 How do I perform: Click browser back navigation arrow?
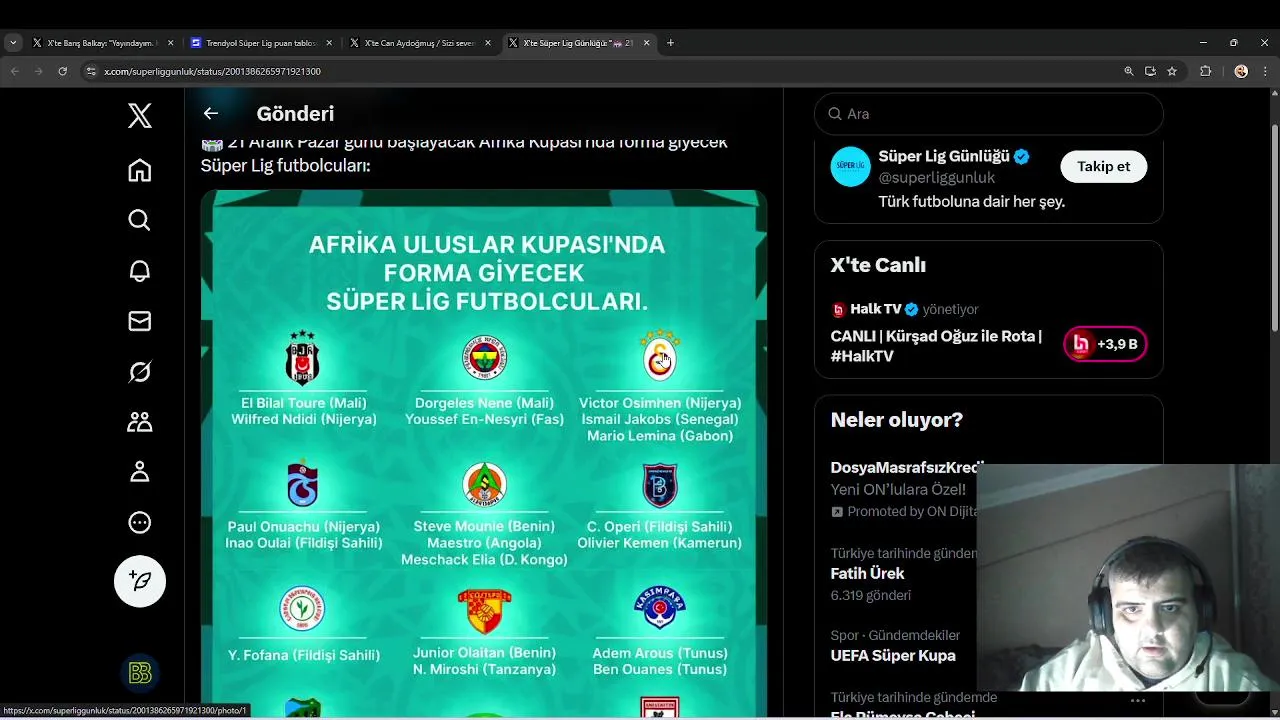click(x=14, y=71)
